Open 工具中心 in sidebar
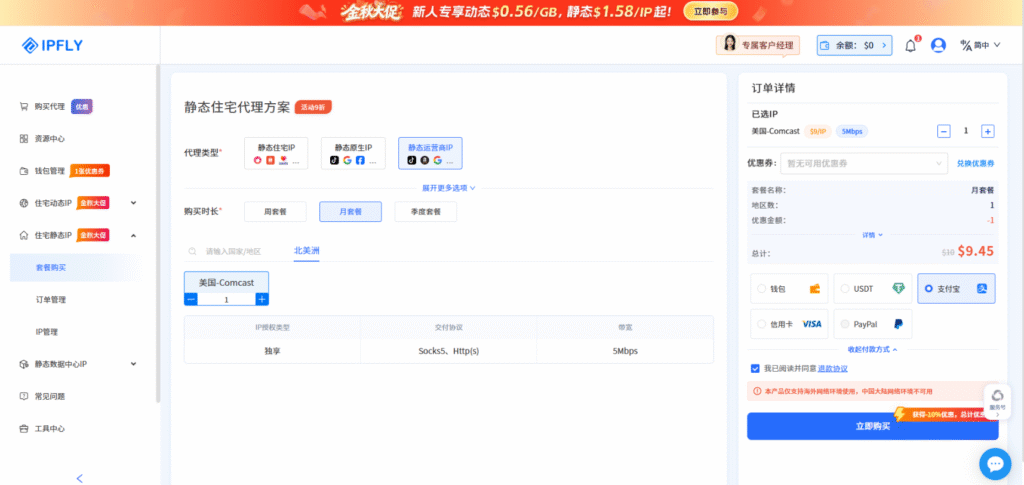This screenshot has width=1024, height=485. pyautogui.click(x=49, y=429)
